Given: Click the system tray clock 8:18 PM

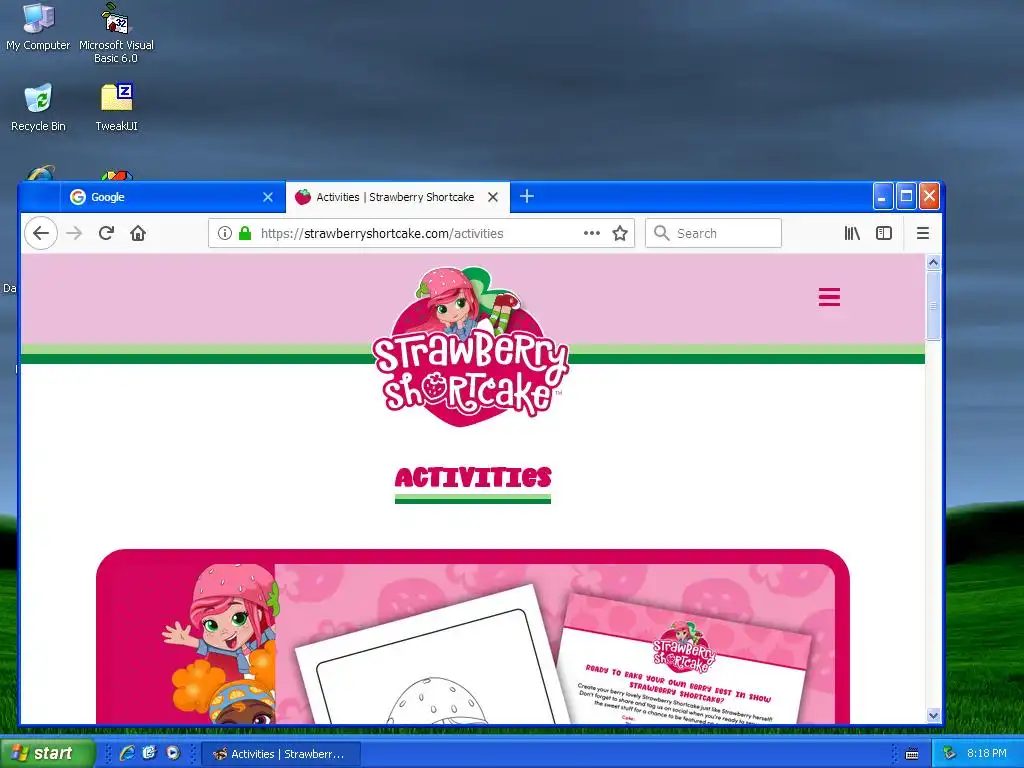Looking at the screenshot, I should pyautogui.click(x=987, y=753).
